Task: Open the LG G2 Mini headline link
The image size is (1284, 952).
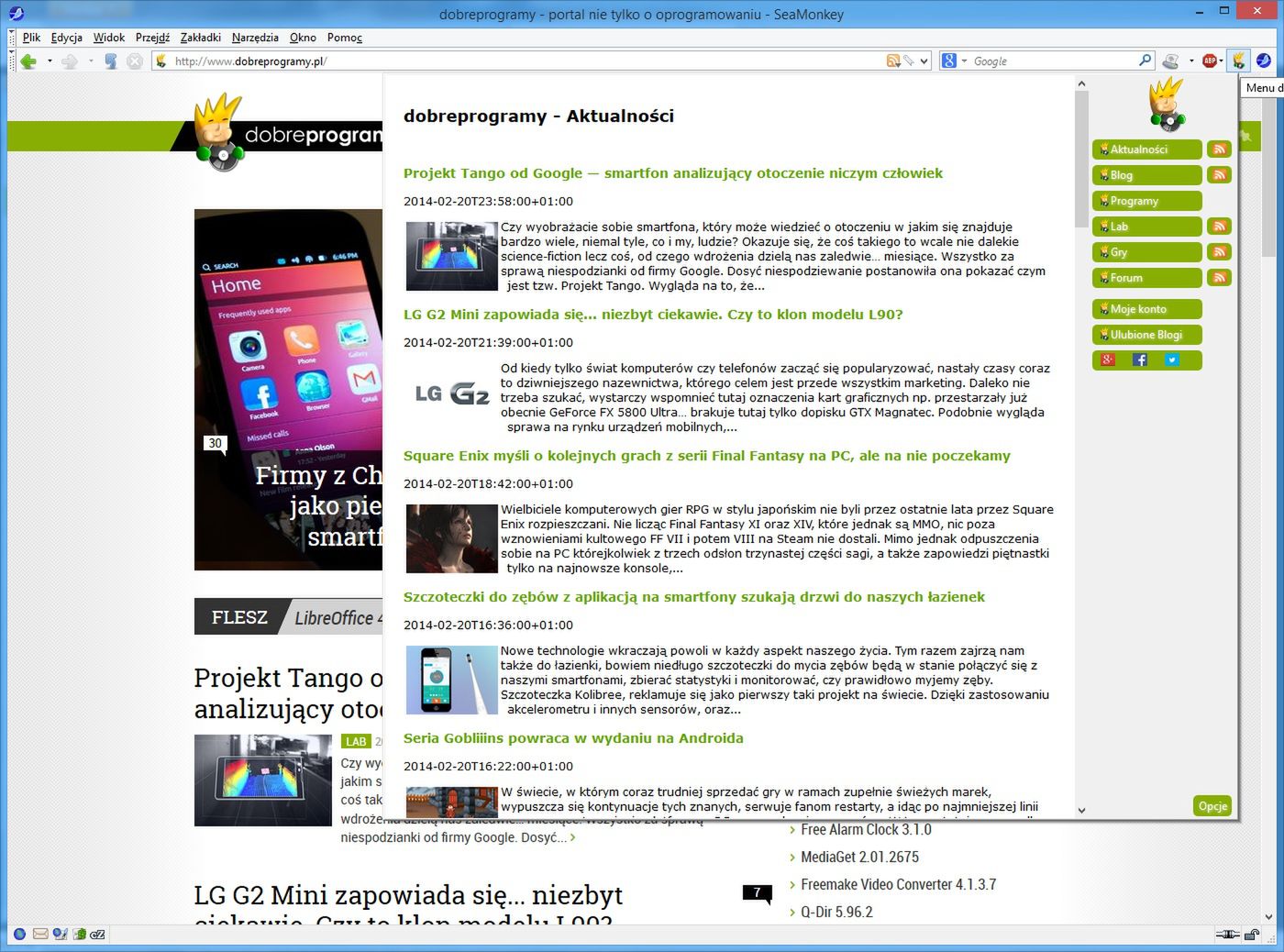Action: pyautogui.click(x=653, y=315)
